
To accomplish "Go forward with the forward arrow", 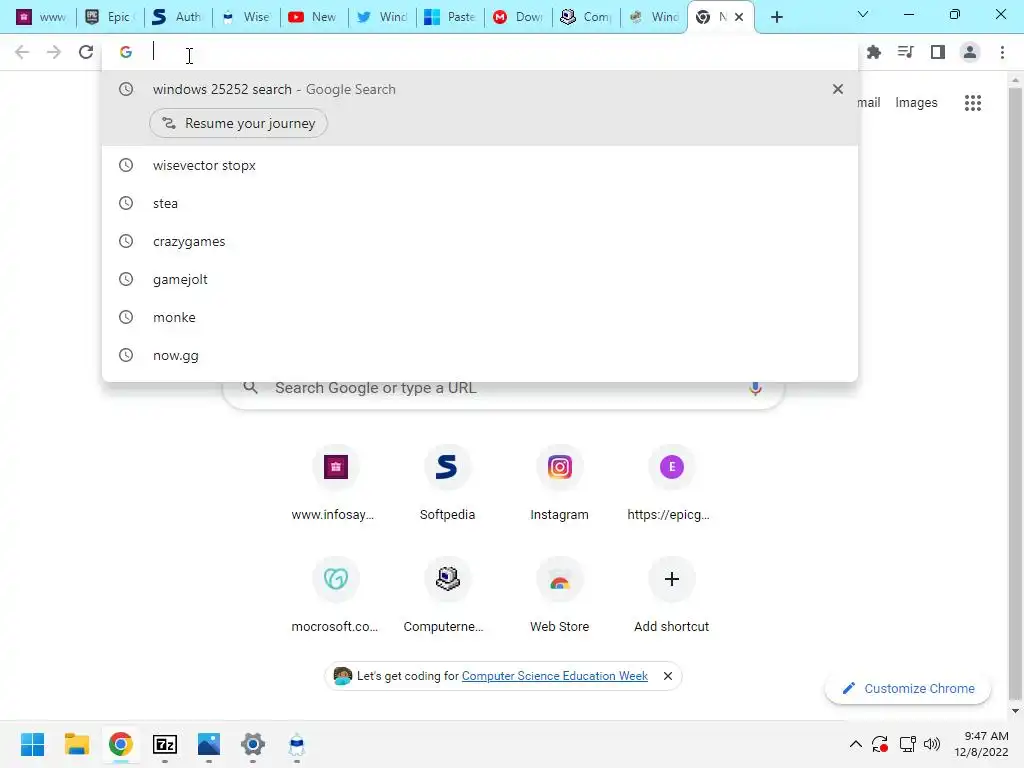I will coord(54,52).
